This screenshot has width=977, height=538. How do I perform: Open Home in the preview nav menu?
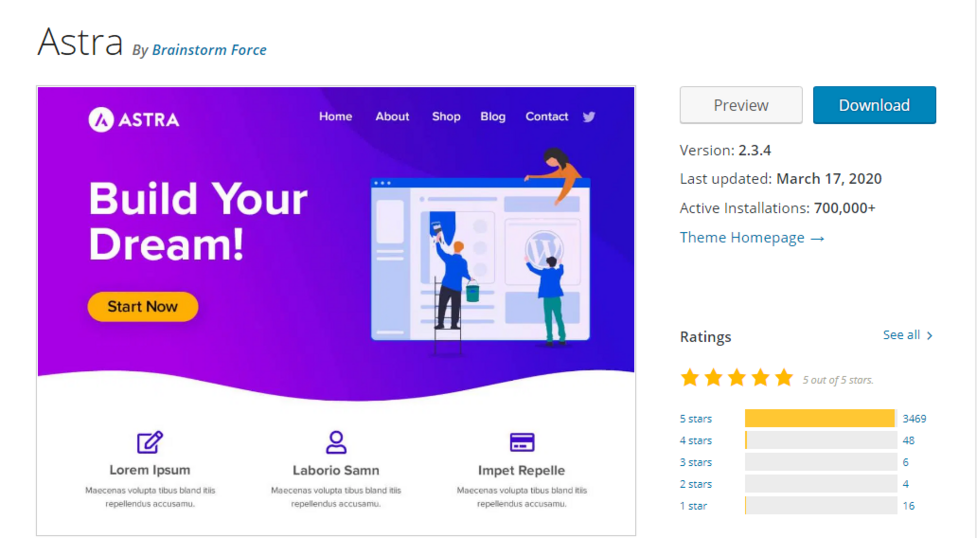[335, 117]
